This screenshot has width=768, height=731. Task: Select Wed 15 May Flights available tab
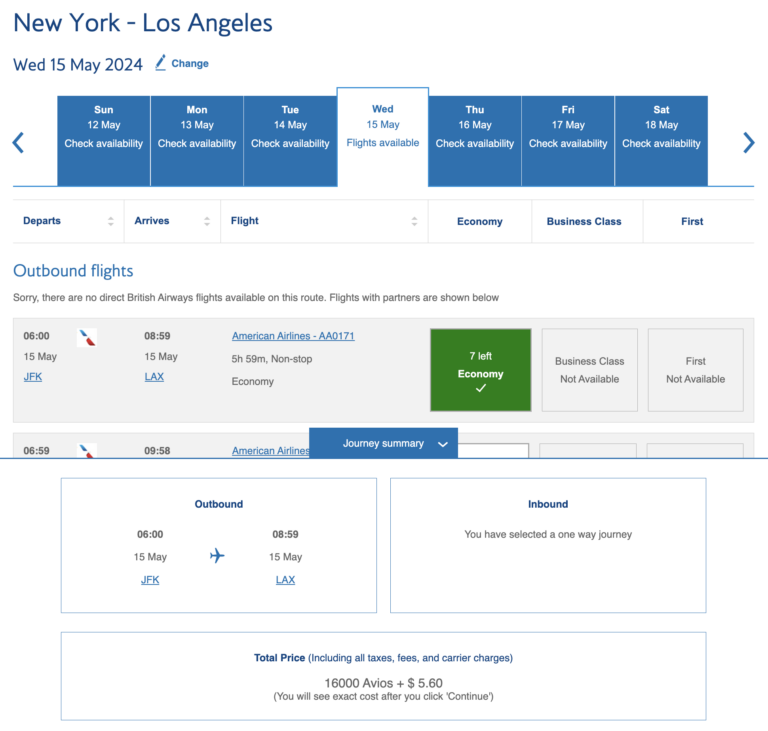pos(383,137)
